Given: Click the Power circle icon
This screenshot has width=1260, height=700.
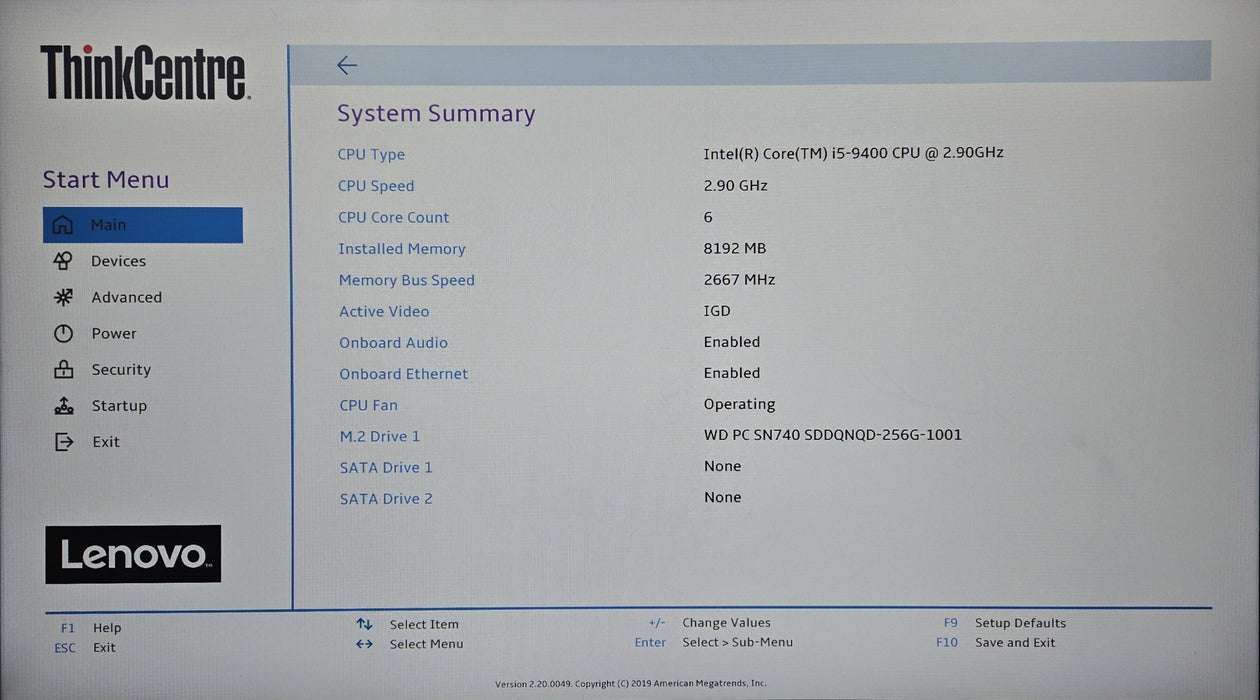Looking at the screenshot, I should point(63,333).
